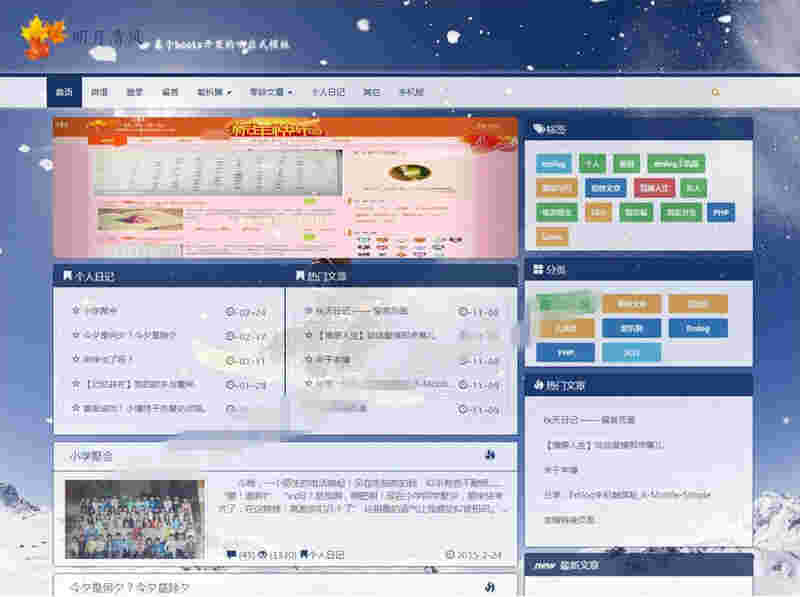Click the star icon of the 02-24 diary entry
This screenshot has width=800, height=597.
coord(76,310)
